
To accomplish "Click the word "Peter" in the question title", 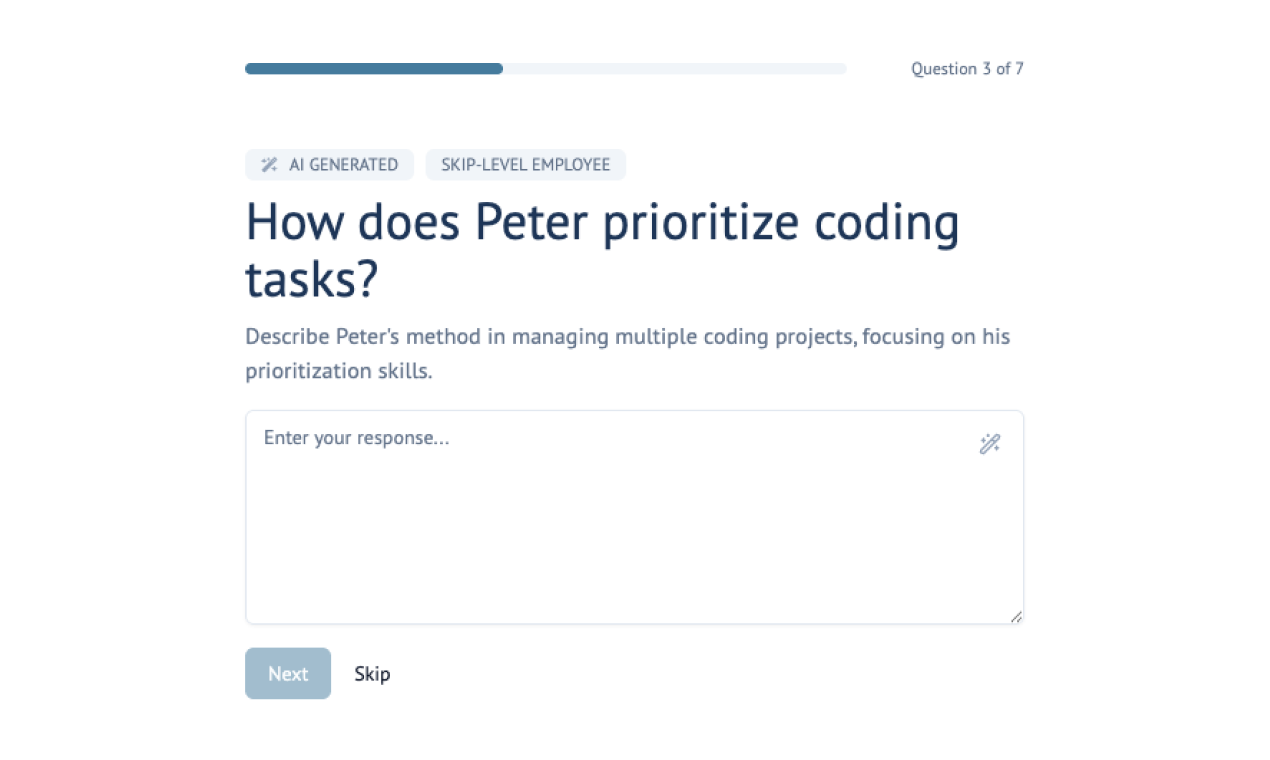I will click(x=530, y=222).
